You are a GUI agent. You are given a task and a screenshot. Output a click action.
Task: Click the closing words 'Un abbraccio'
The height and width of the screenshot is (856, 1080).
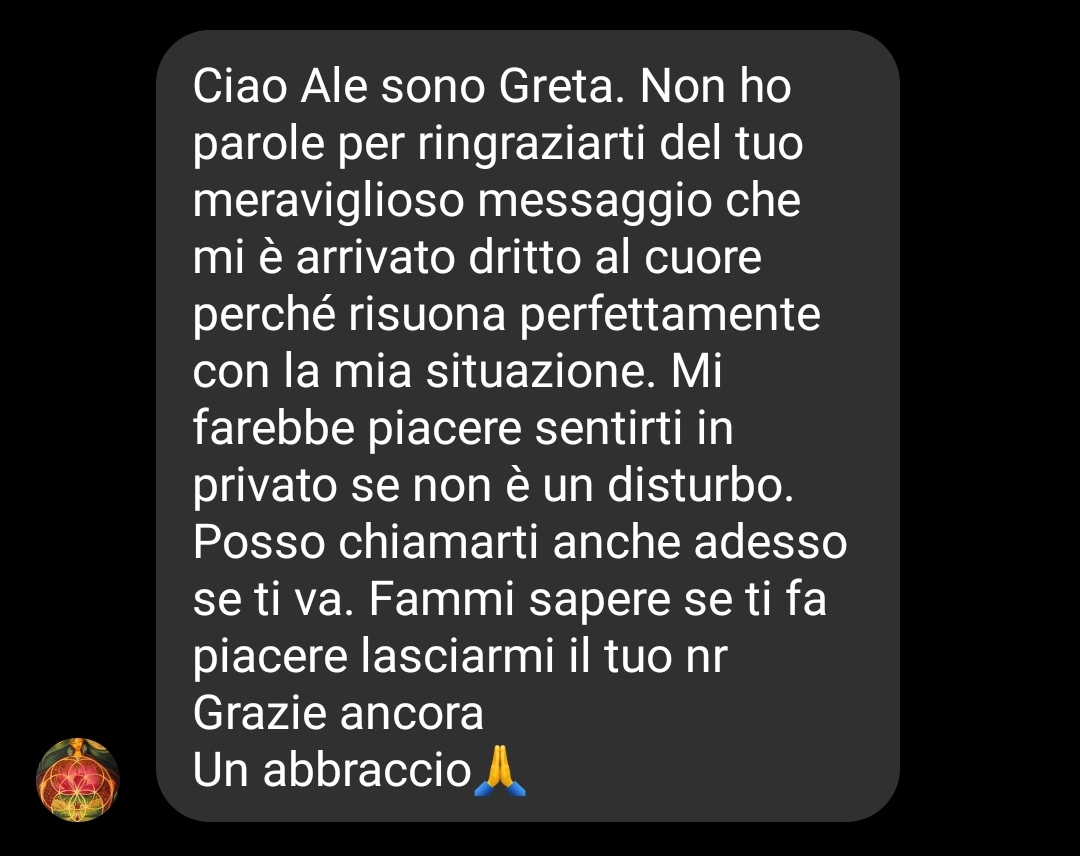click(332, 771)
